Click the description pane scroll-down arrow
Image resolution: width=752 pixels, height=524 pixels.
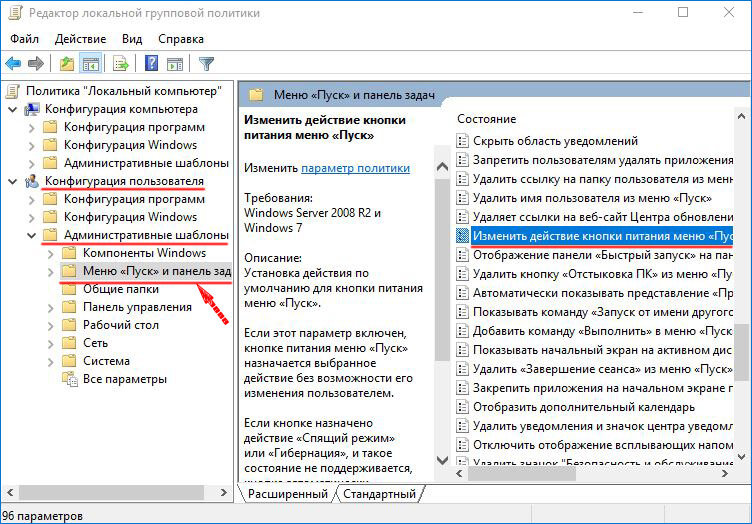pos(443,460)
